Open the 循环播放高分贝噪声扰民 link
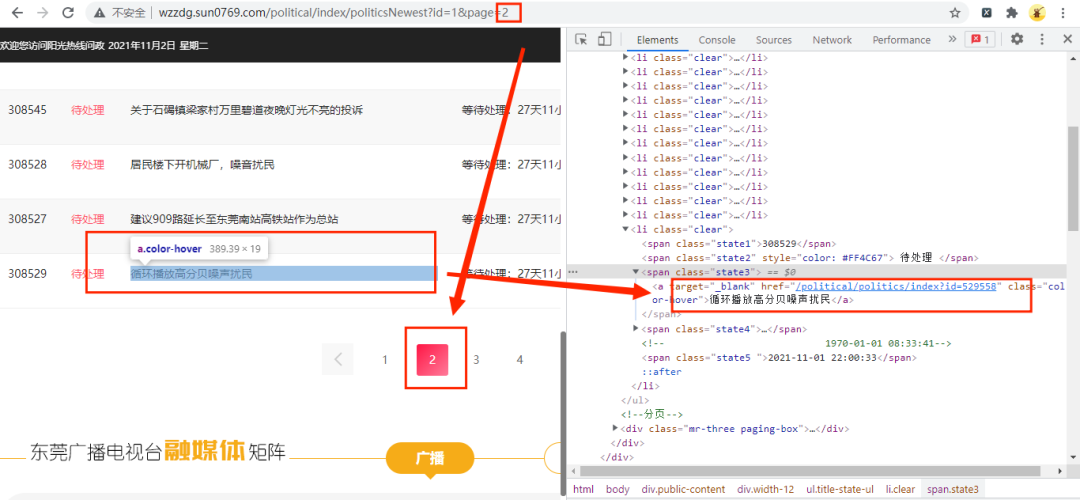Viewport: 1080px width, 500px height. [191, 274]
